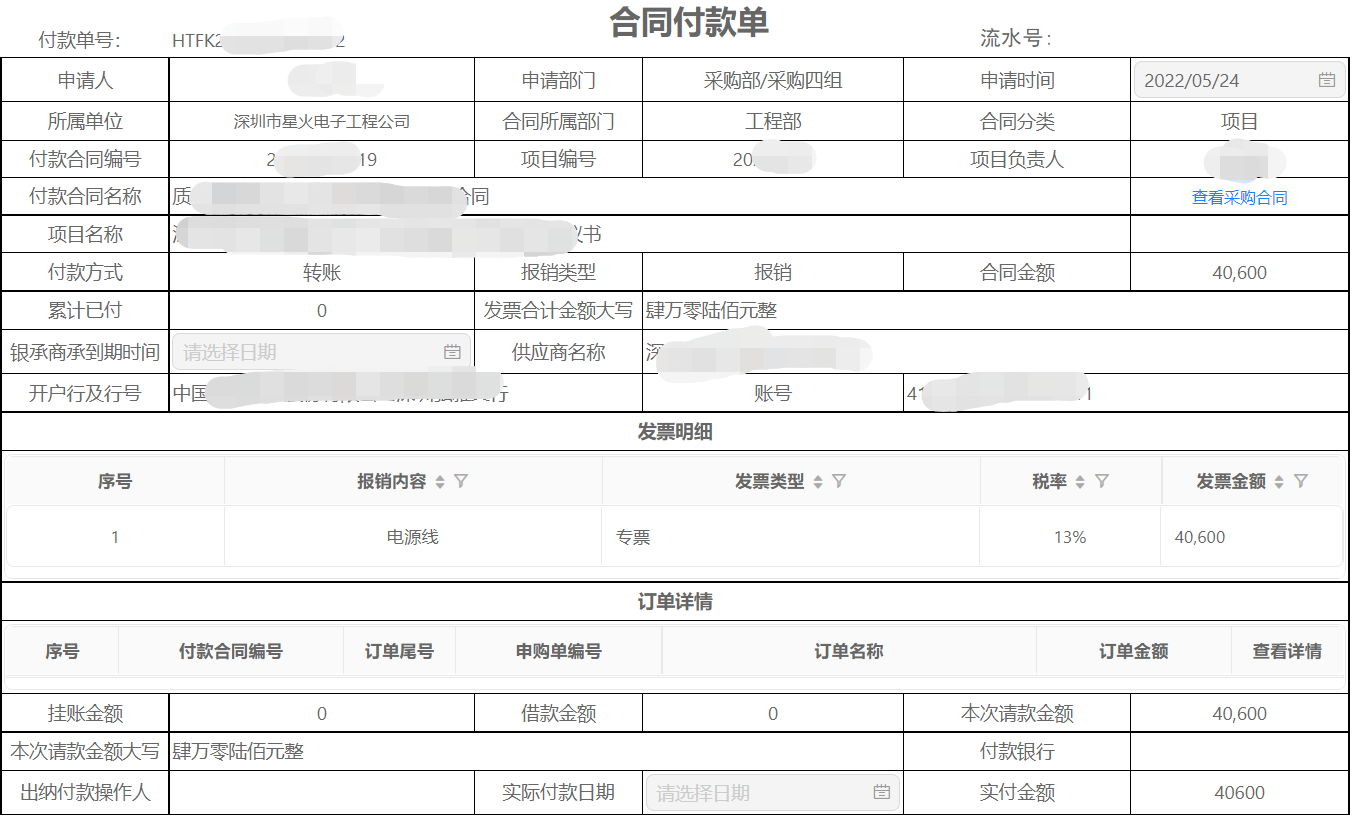
Task: Click the 40,600 value next to 本次请款金额
Action: click(x=1239, y=714)
